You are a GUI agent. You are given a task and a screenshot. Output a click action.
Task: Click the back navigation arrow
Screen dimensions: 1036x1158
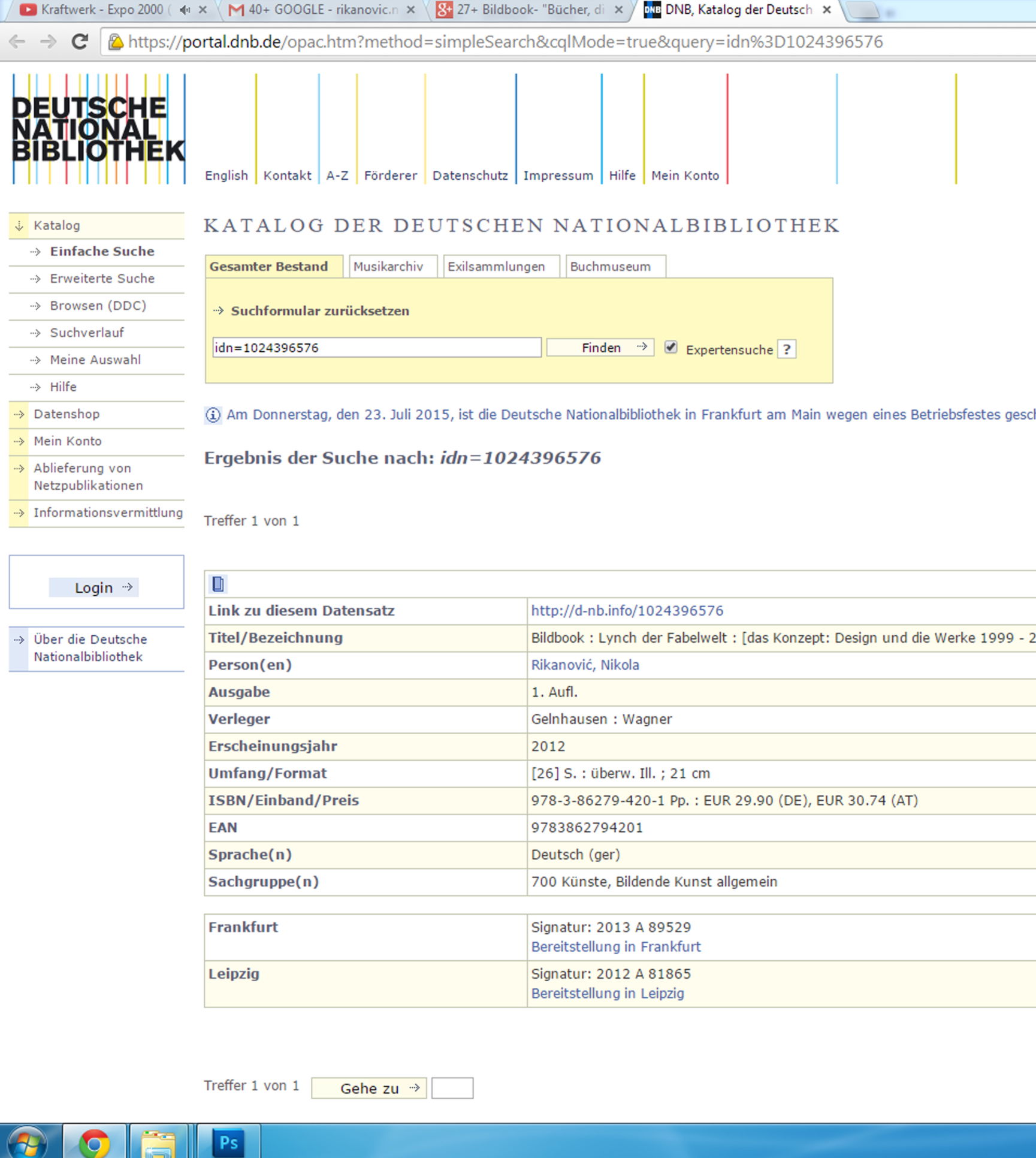(x=17, y=42)
